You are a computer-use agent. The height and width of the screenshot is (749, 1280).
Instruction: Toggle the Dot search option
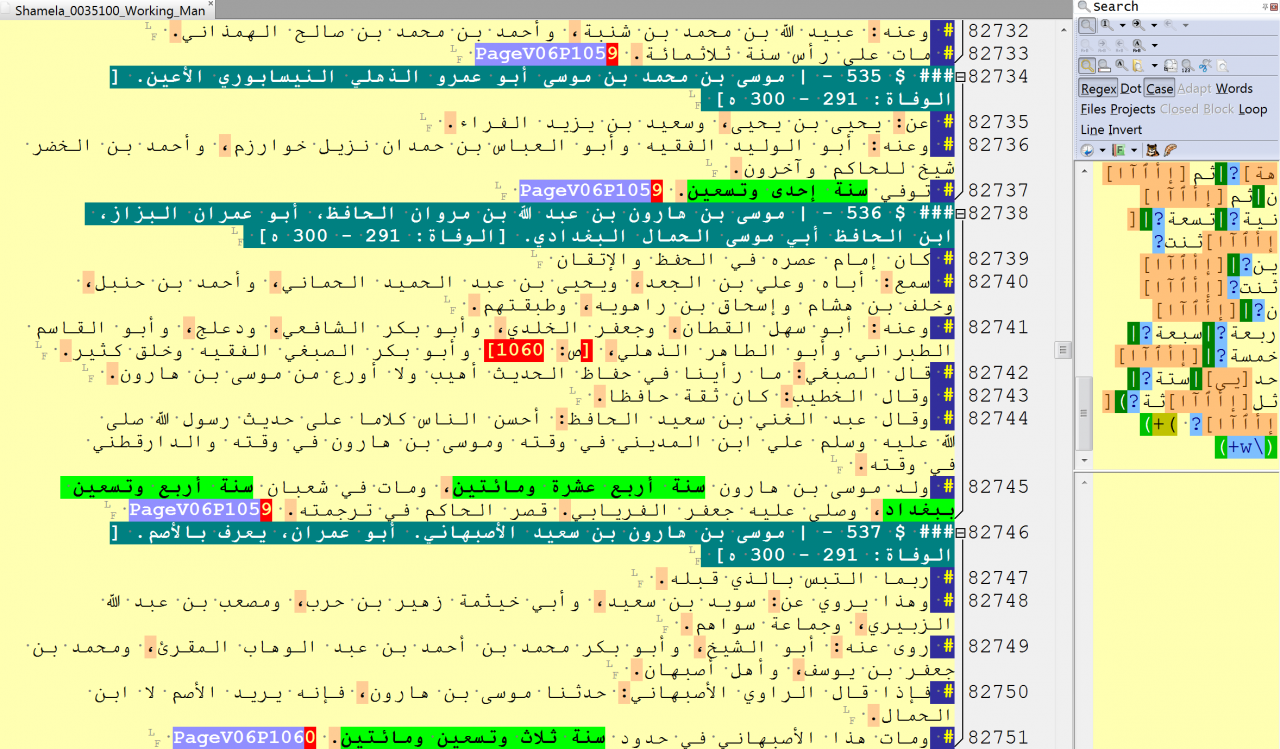pyautogui.click(x=1130, y=88)
